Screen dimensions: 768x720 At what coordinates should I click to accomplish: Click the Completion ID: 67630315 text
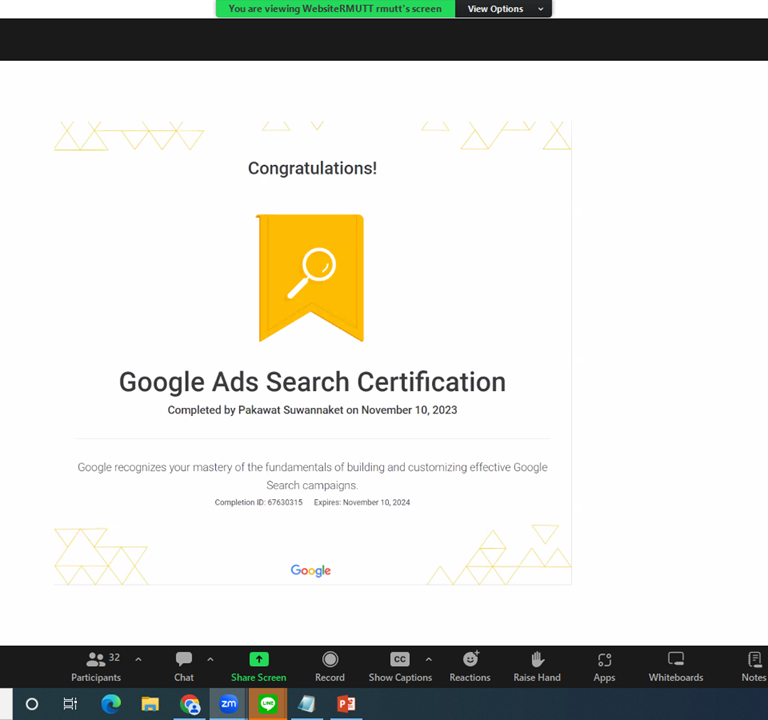click(x=259, y=503)
